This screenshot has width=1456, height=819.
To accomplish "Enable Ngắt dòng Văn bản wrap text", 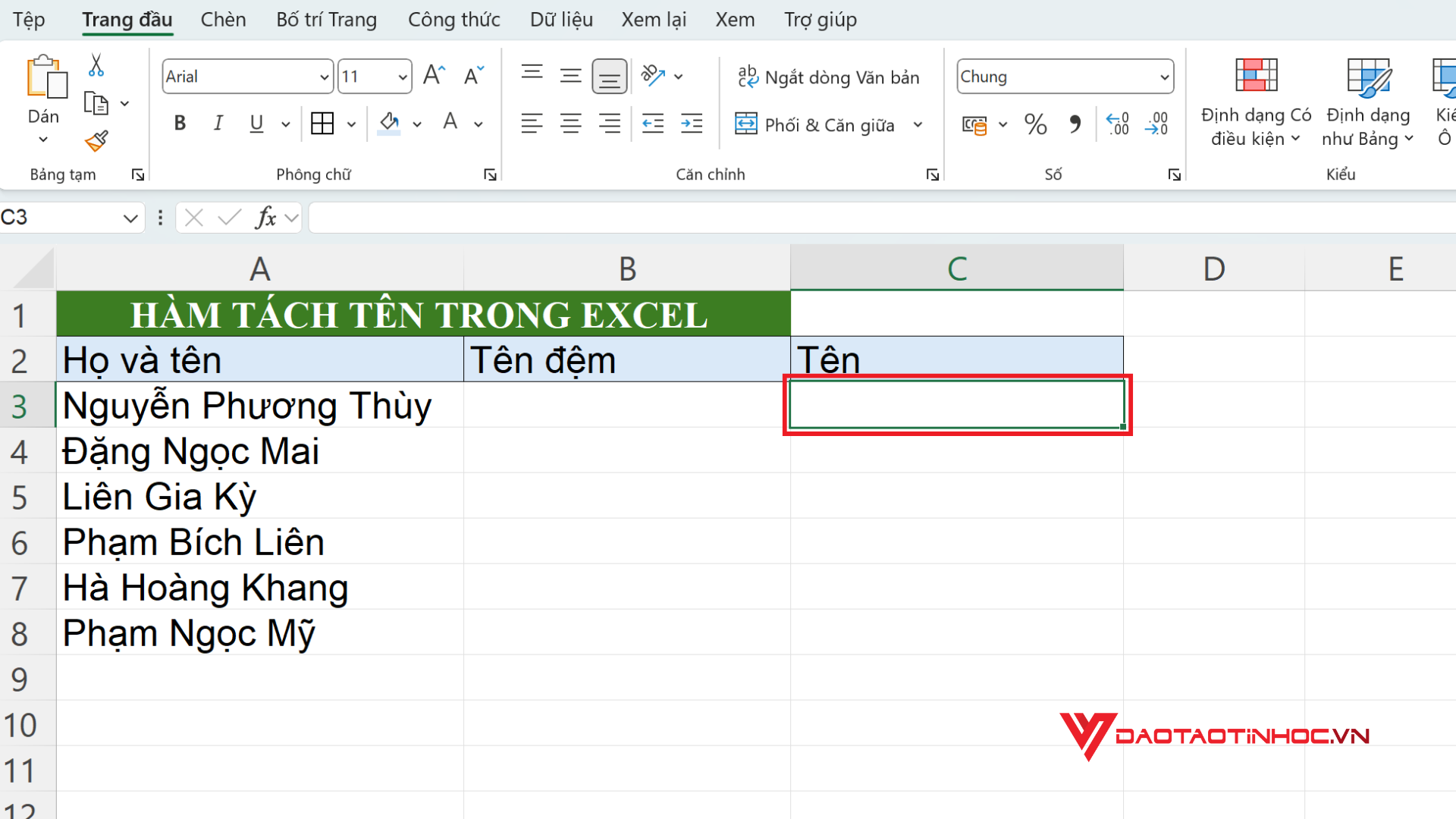I will [x=828, y=77].
